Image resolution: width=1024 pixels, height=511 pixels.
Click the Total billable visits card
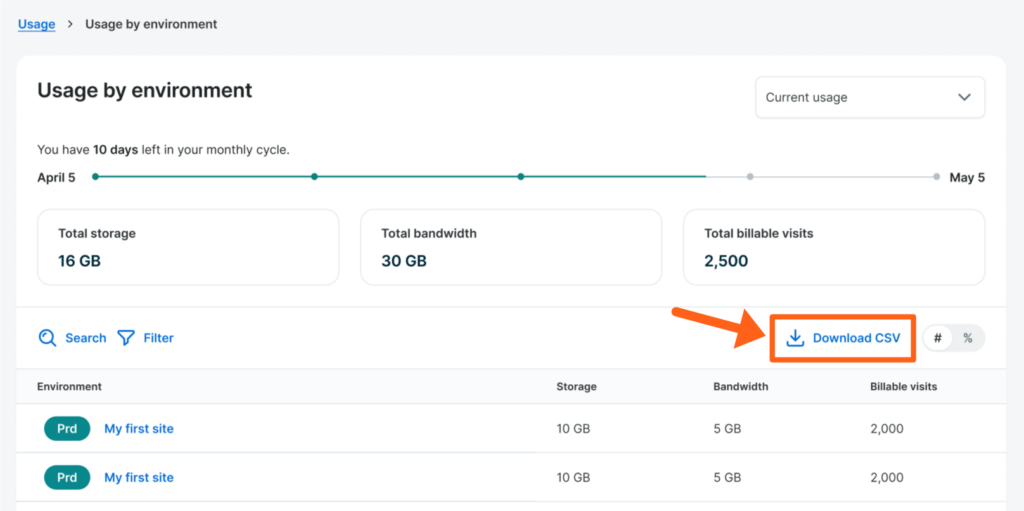(x=833, y=247)
